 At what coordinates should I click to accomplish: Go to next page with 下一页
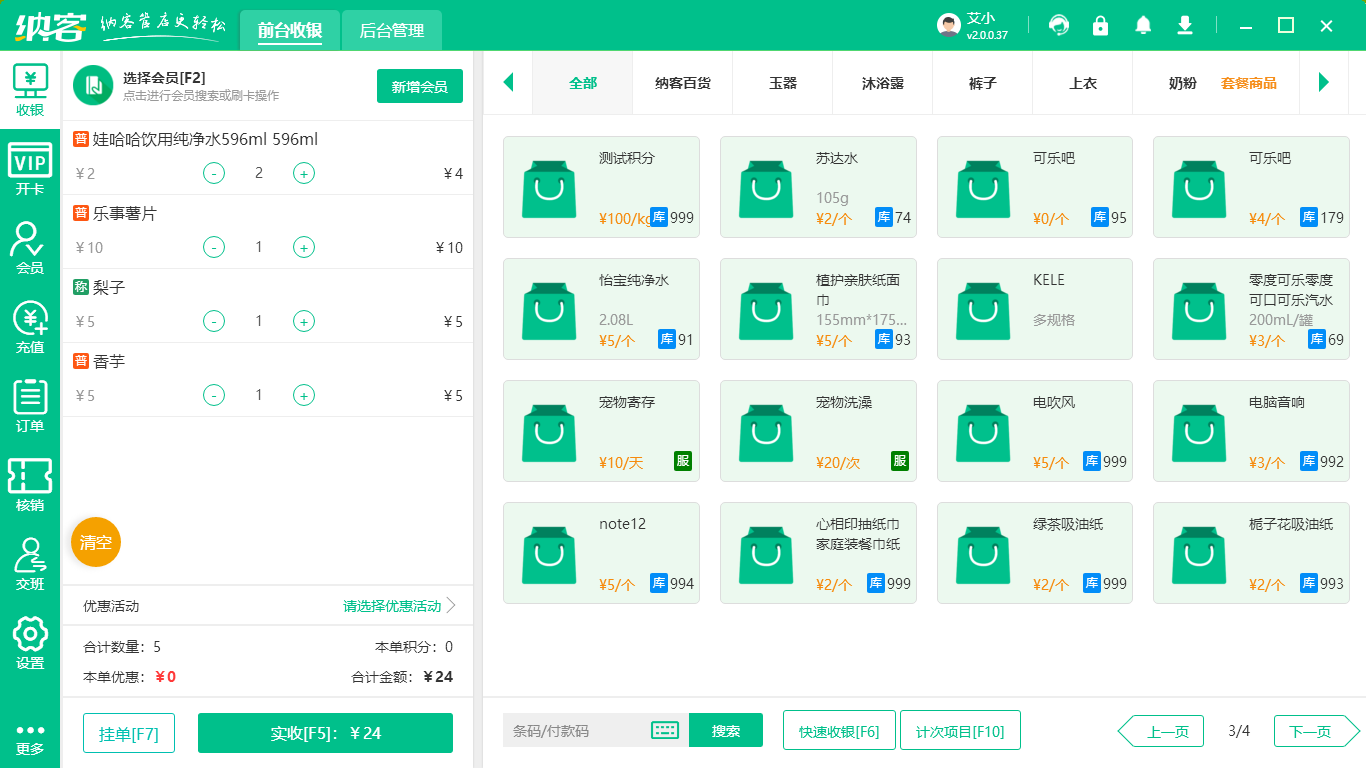pos(1317,731)
